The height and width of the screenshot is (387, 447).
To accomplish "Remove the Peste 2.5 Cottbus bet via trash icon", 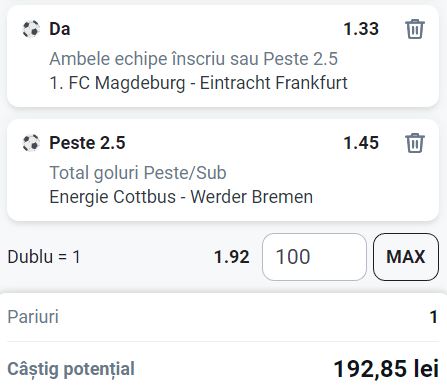I will click(415, 143).
